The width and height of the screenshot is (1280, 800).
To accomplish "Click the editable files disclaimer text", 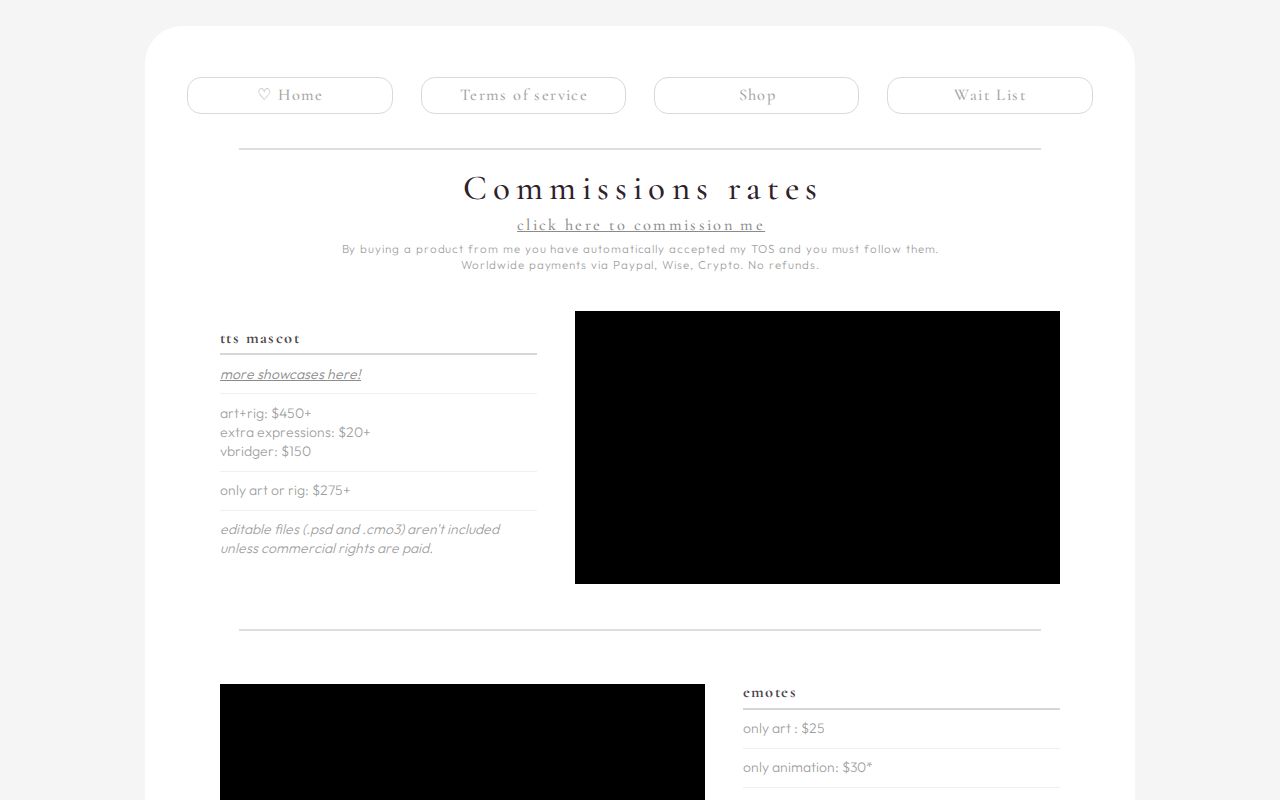I will tap(360, 539).
